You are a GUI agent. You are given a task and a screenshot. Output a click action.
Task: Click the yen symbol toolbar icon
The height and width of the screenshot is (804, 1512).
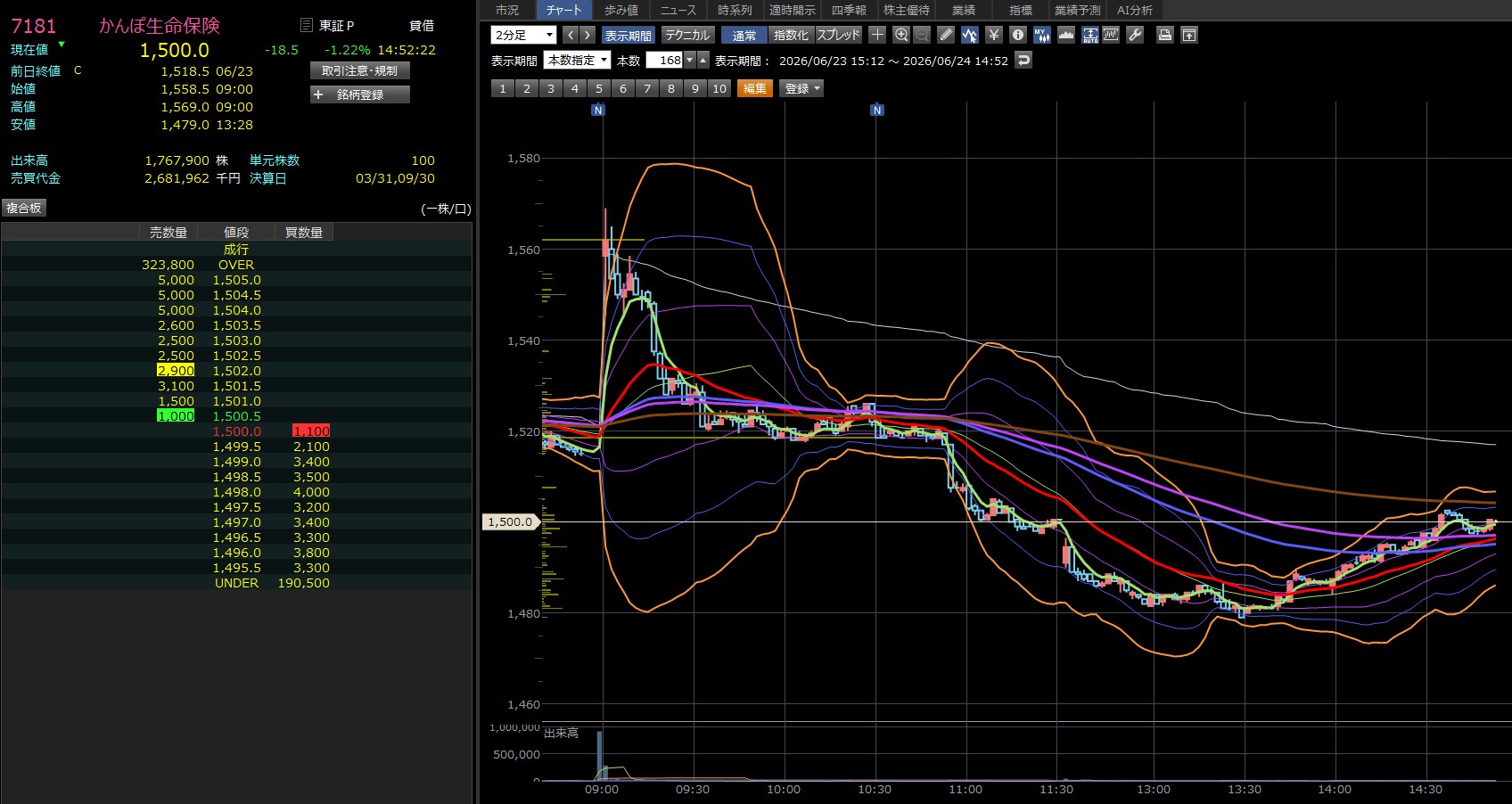(994, 35)
